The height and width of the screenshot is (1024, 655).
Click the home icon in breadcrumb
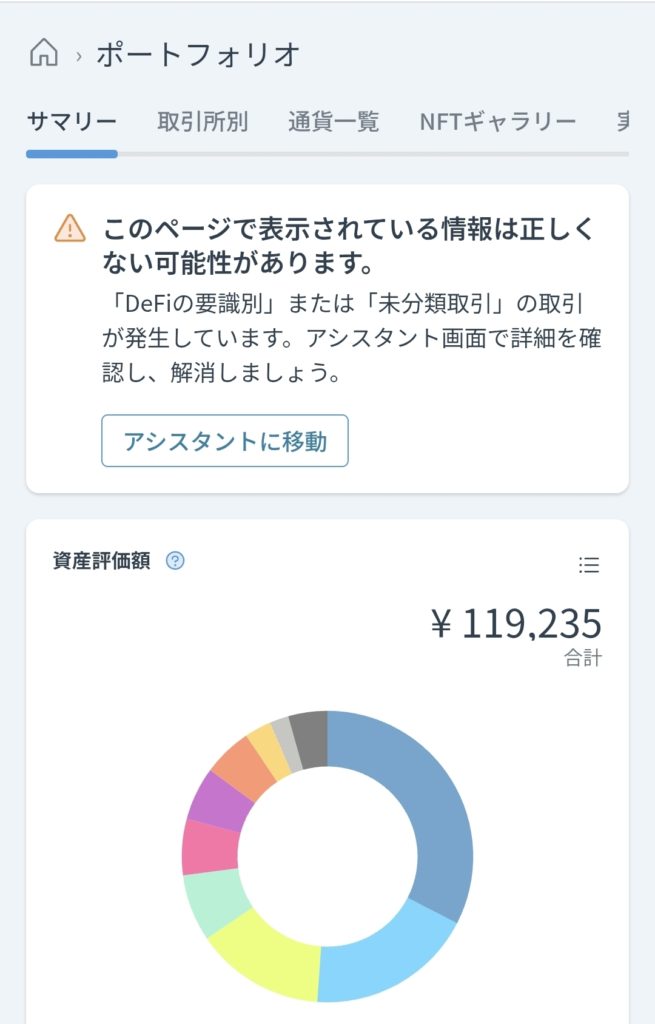point(42,52)
